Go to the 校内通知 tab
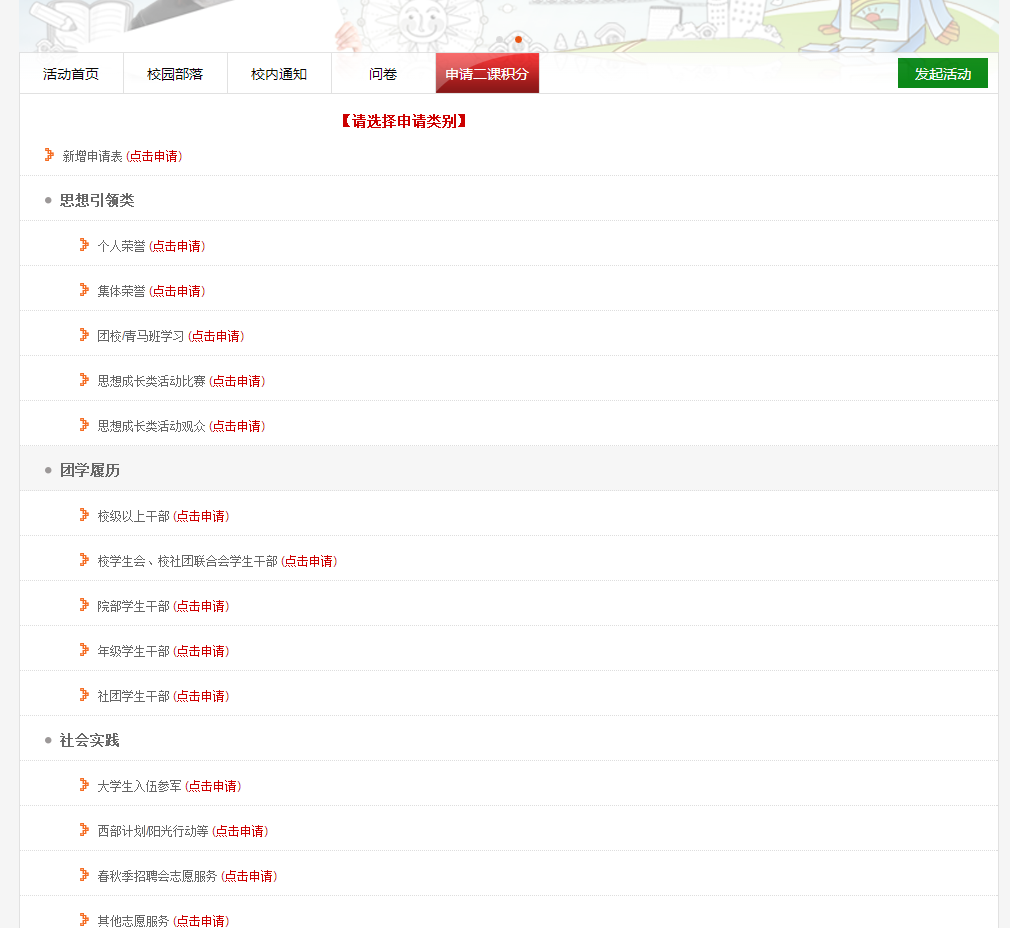This screenshot has height=928, width=1010. coord(279,73)
